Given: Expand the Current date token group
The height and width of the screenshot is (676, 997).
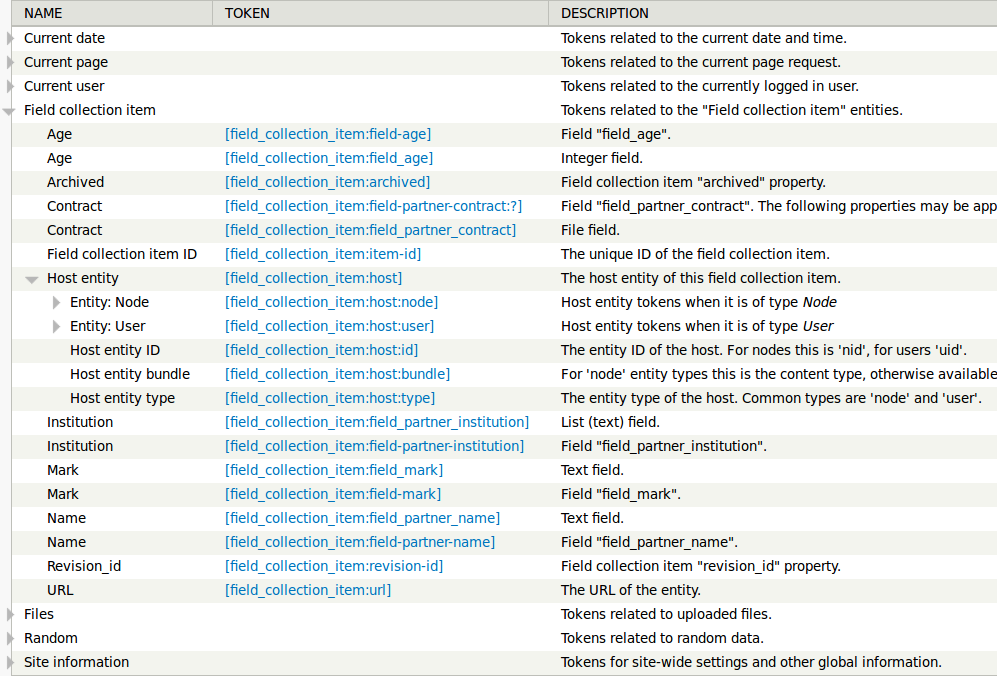Looking at the screenshot, I should 10,38.
